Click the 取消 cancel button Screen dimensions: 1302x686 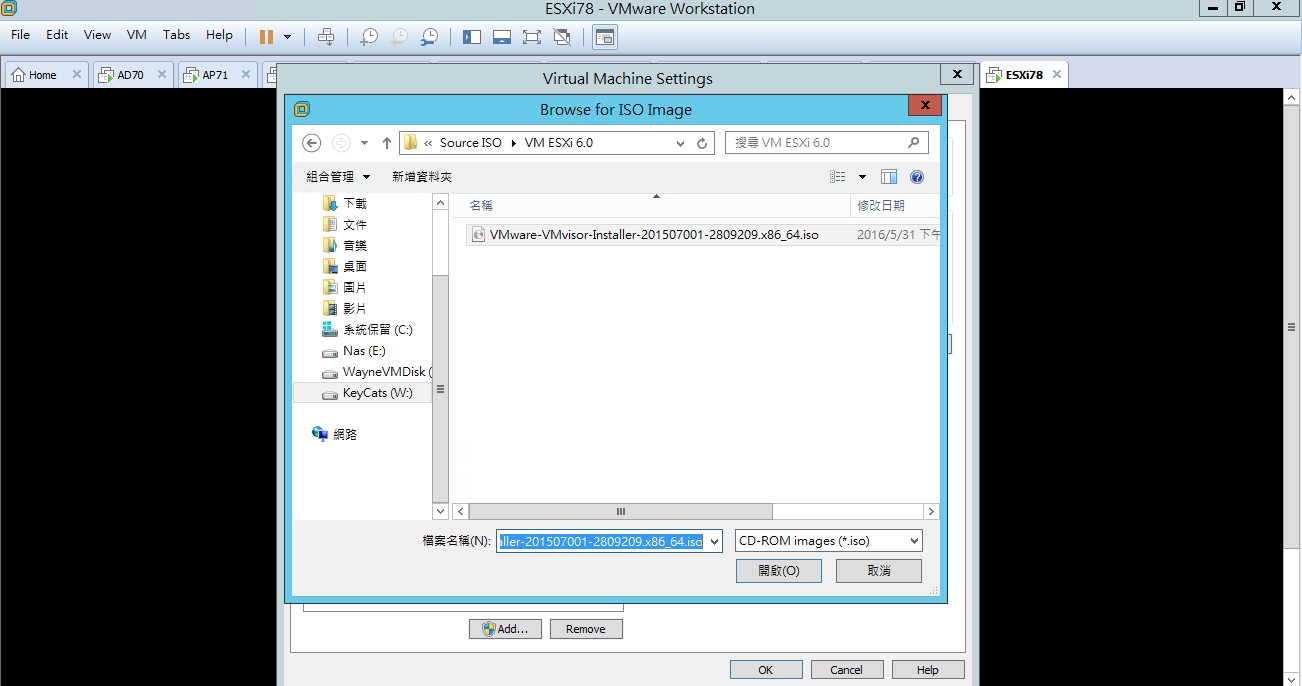[x=879, y=571]
